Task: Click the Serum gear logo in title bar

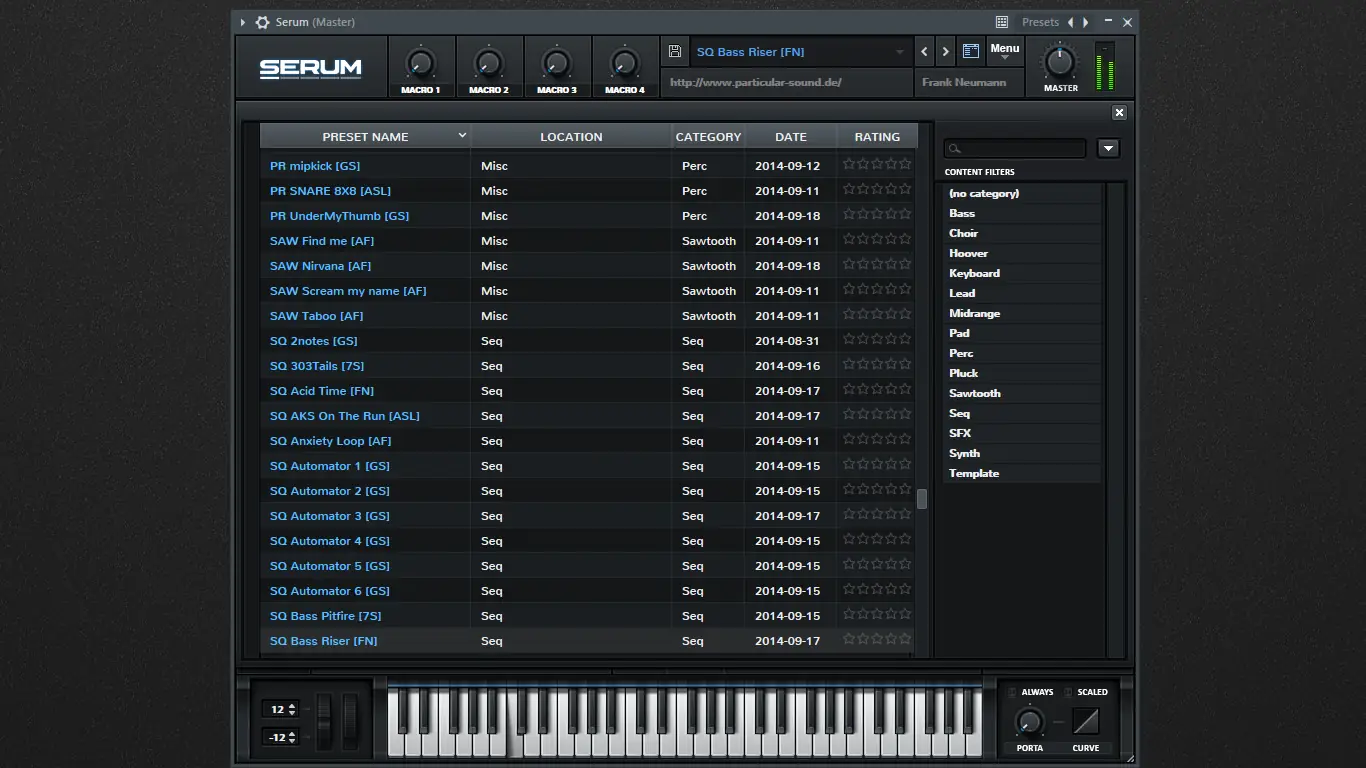Action: coord(261,21)
